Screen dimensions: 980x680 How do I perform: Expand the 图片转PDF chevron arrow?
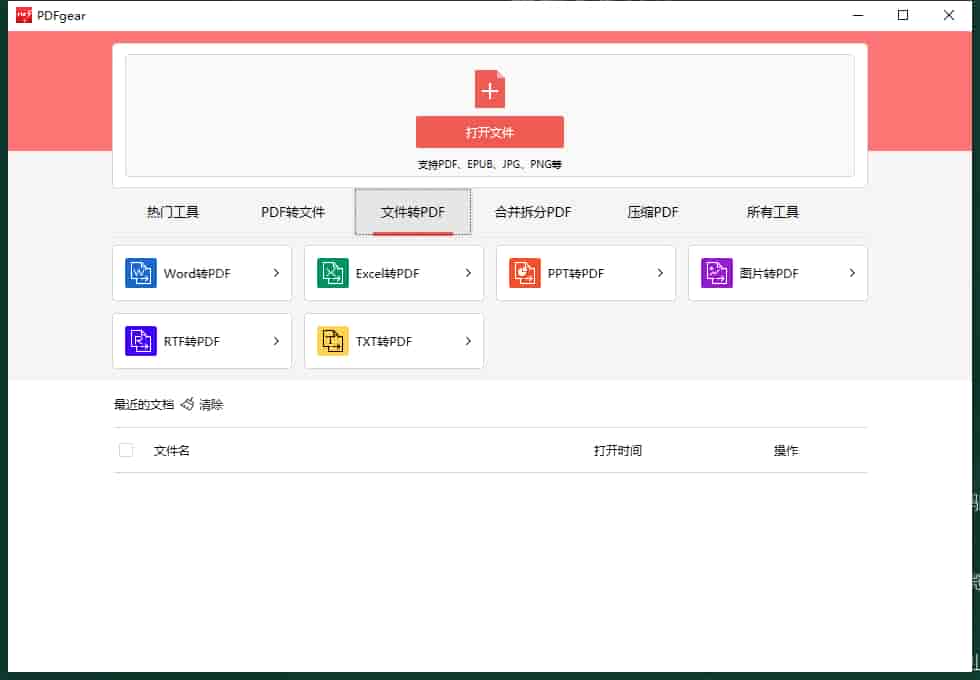tap(852, 273)
